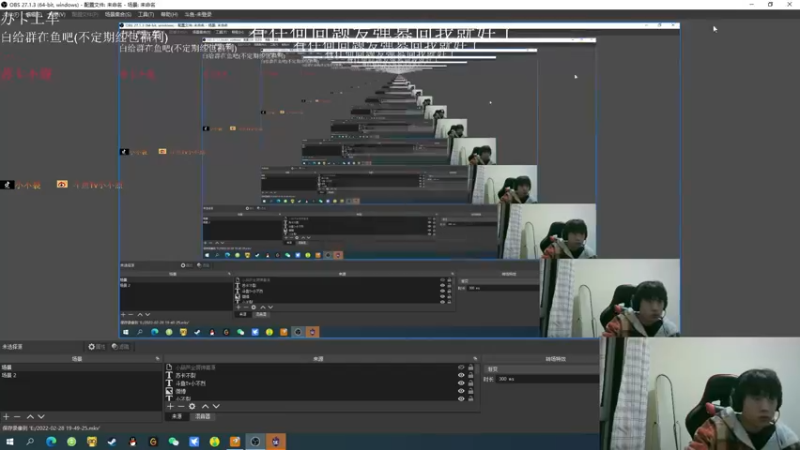800x450 pixels.
Task: Open the orange-highlighted app at taskbar end
Action: tap(276, 442)
